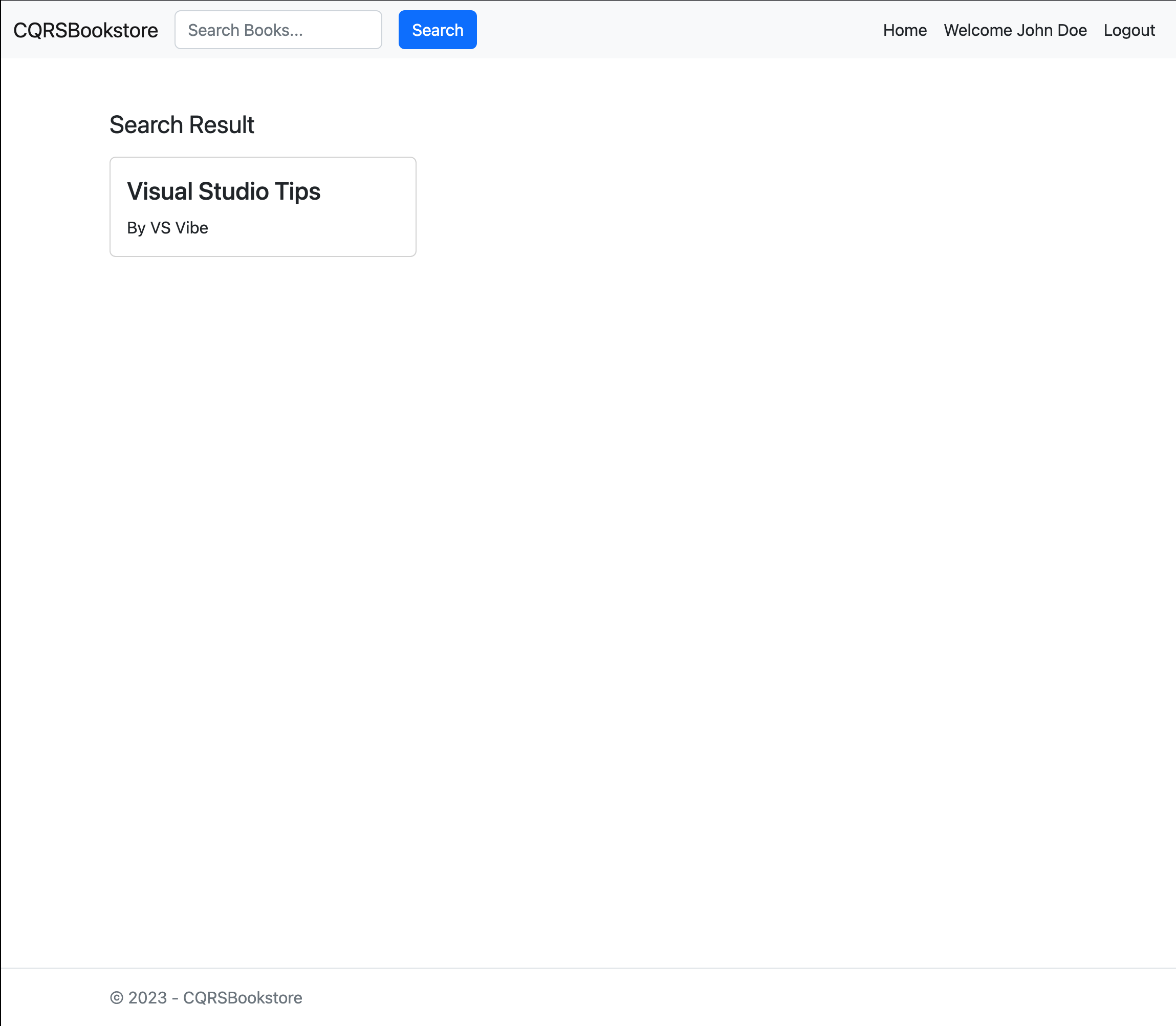Click the copyright symbol in the footer

point(116,998)
